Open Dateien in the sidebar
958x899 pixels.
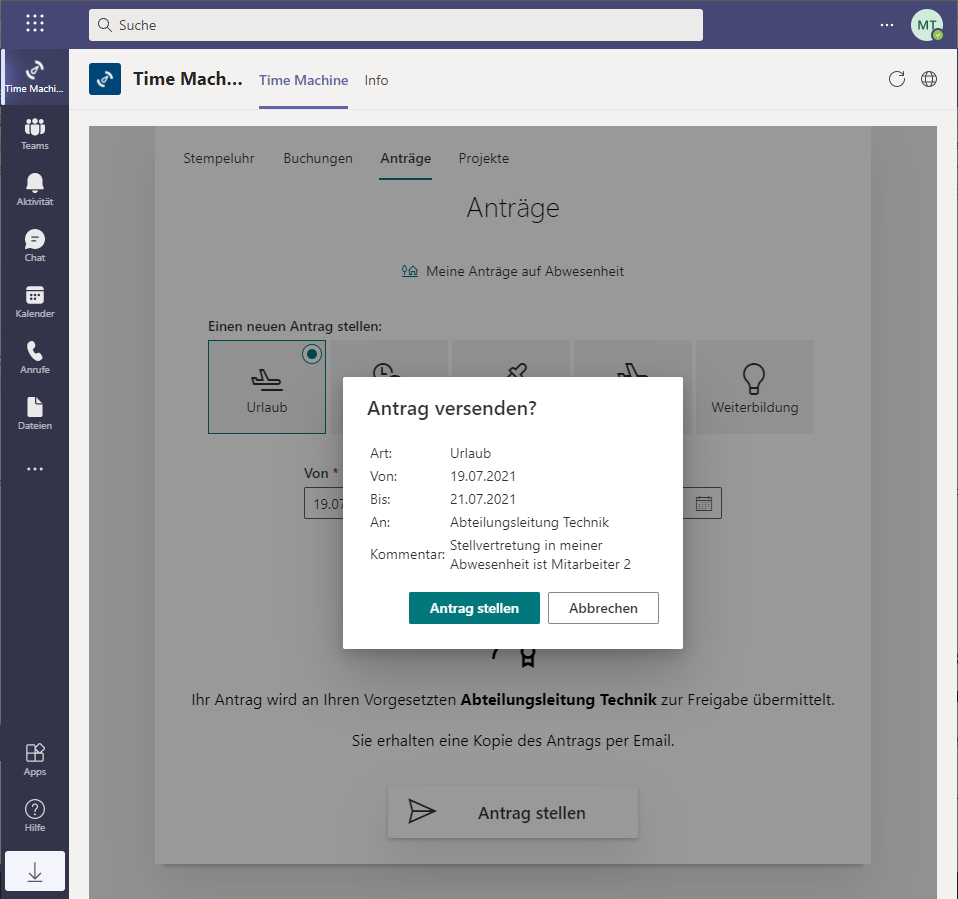point(35,413)
